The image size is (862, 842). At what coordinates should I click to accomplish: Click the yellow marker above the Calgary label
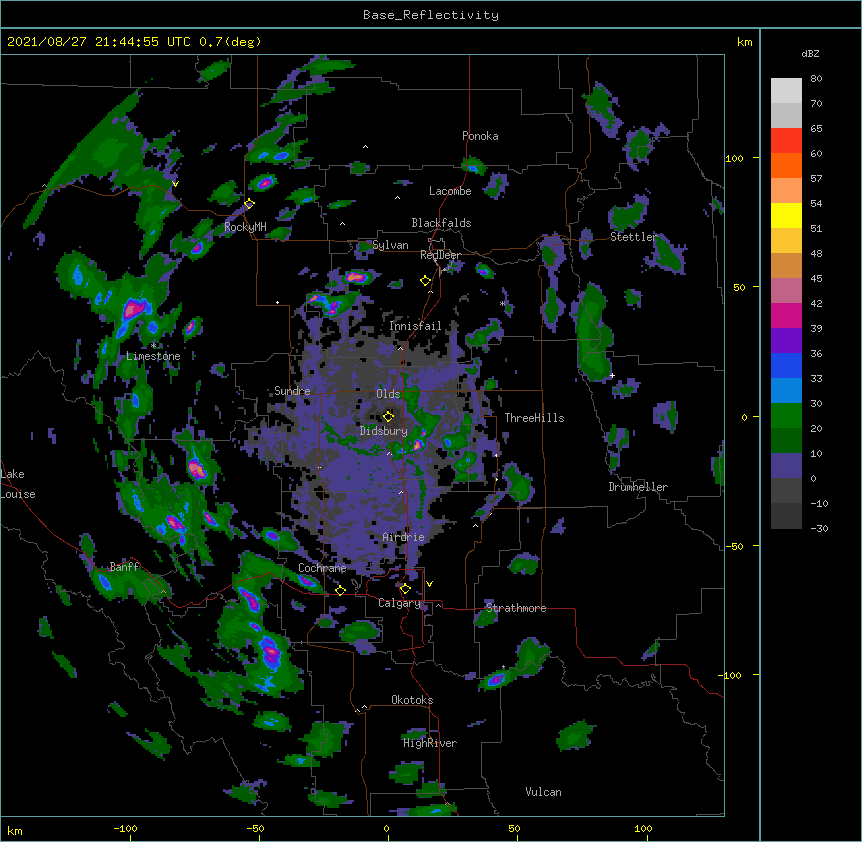tap(405, 589)
